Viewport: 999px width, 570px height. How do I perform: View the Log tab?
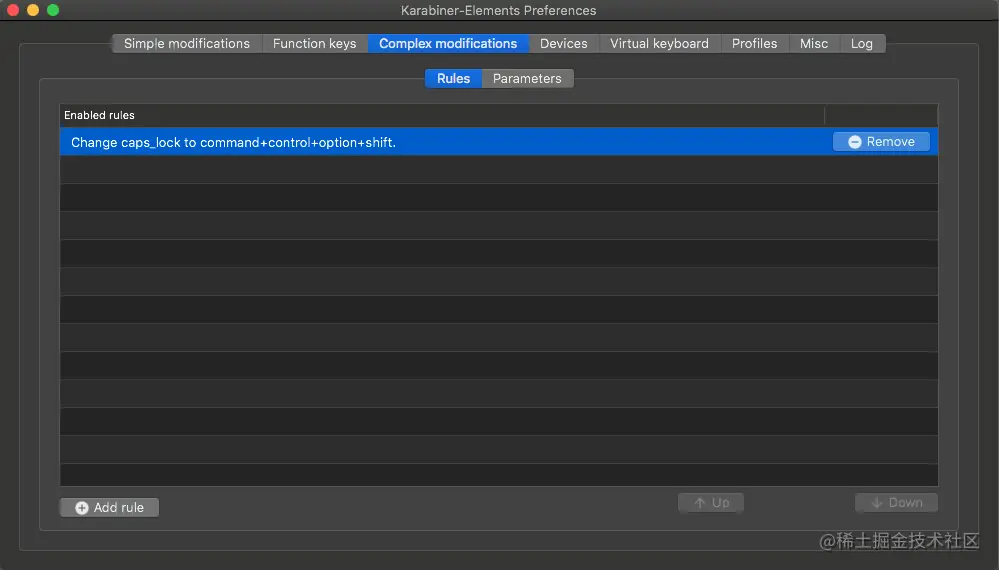[x=862, y=43]
